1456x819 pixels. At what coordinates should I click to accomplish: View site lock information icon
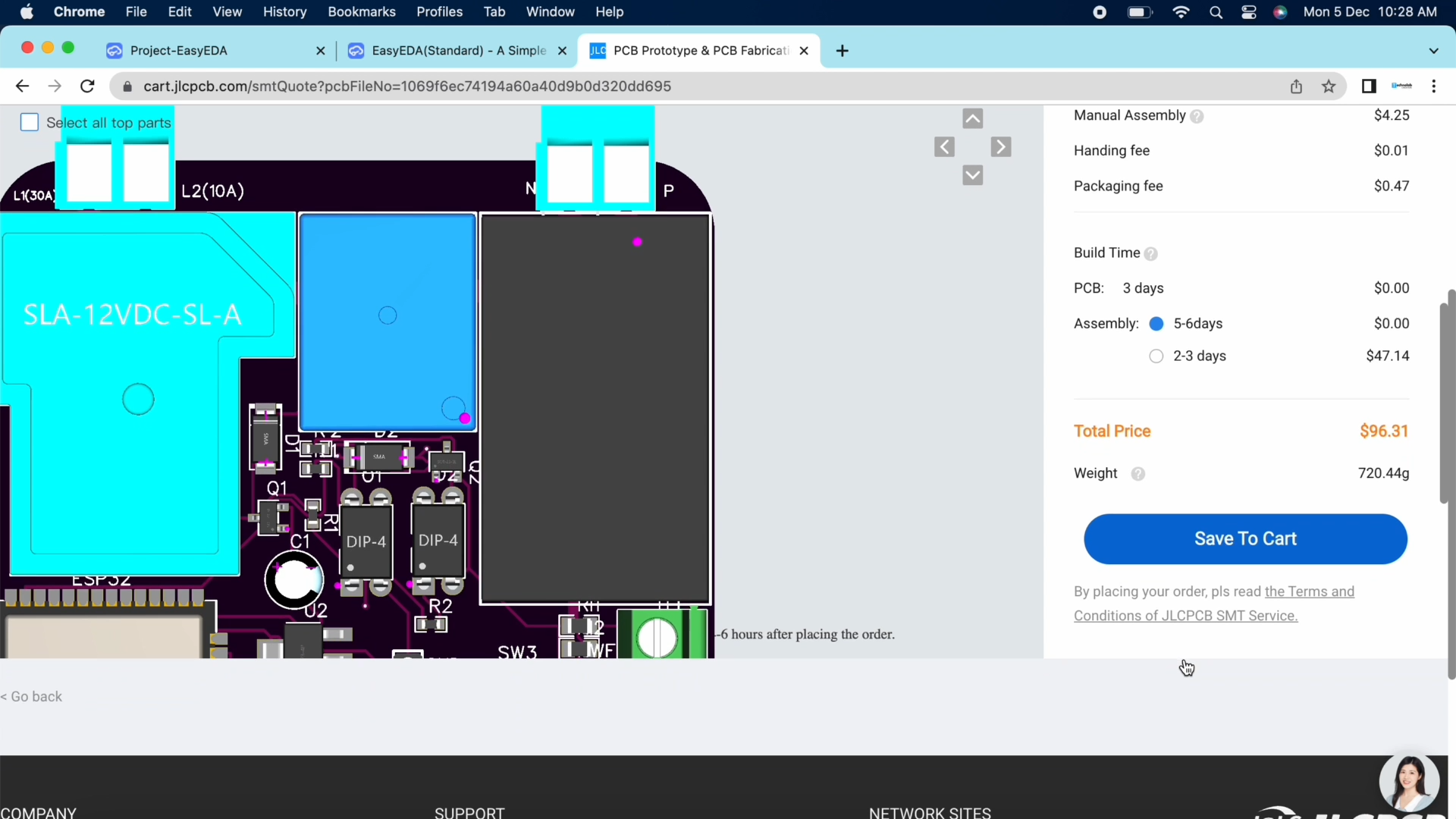[127, 86]
